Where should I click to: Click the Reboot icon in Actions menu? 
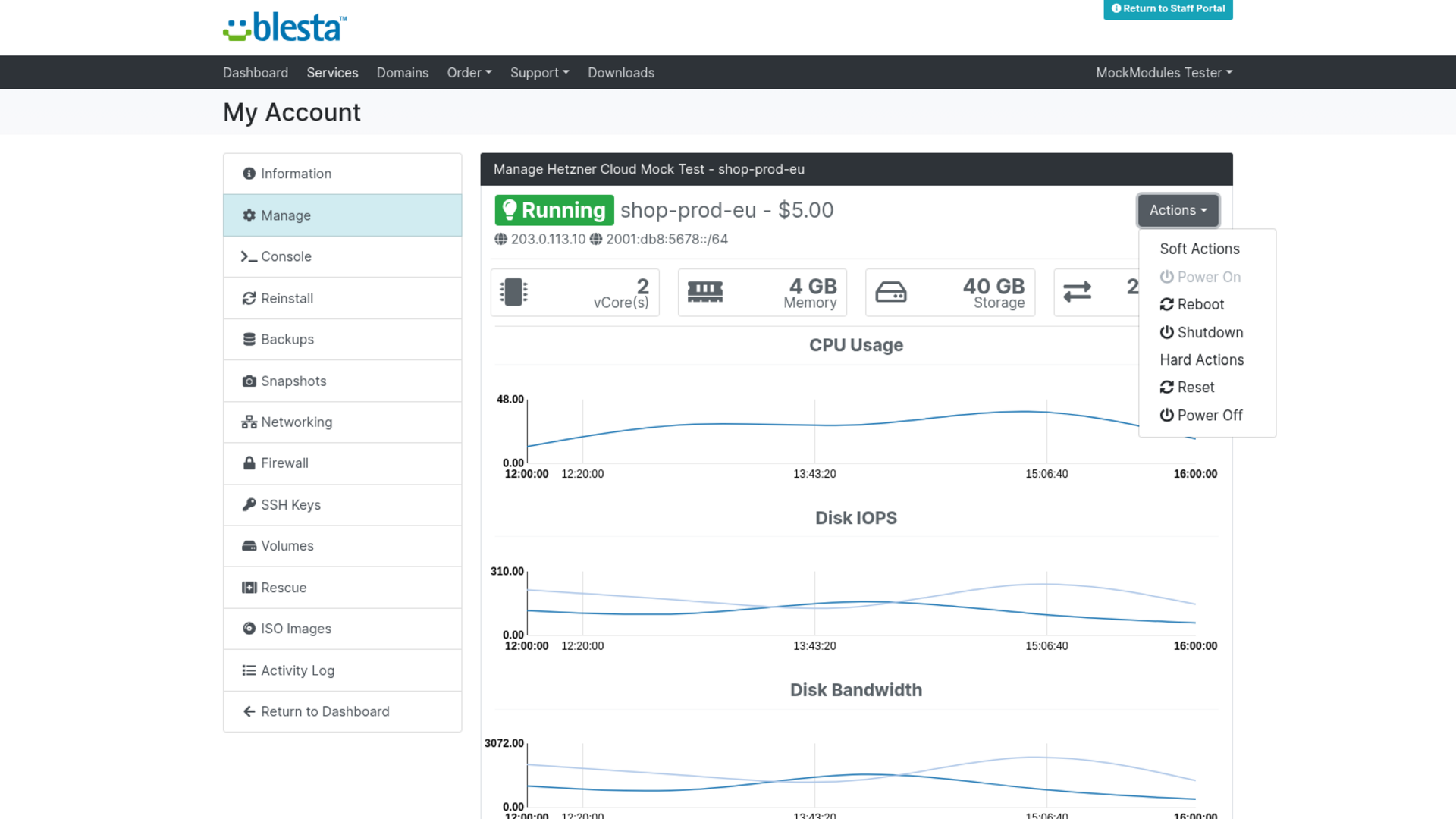(x=1166, y=304)
